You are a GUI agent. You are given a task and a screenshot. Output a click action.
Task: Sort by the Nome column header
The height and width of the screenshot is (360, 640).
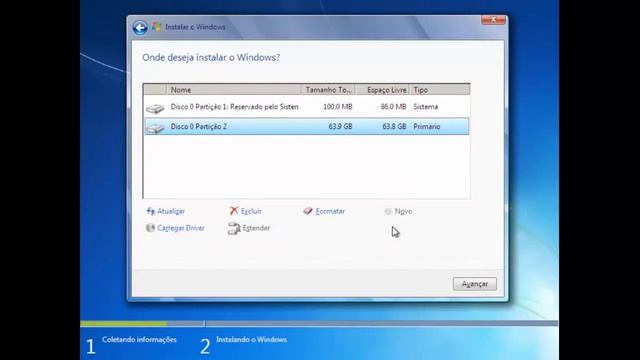pos(234,89)
